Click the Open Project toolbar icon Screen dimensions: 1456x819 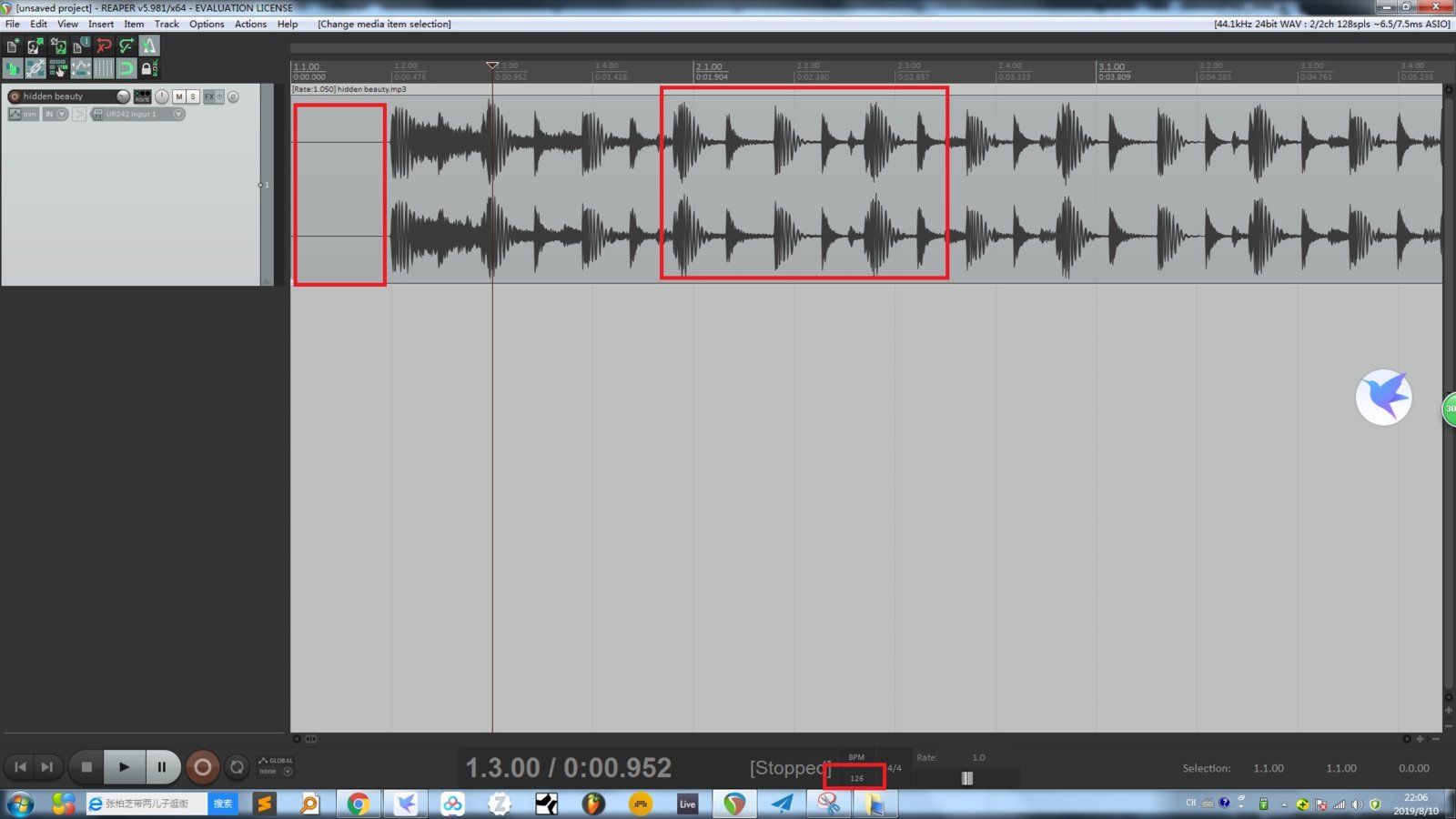coord(35,45)
